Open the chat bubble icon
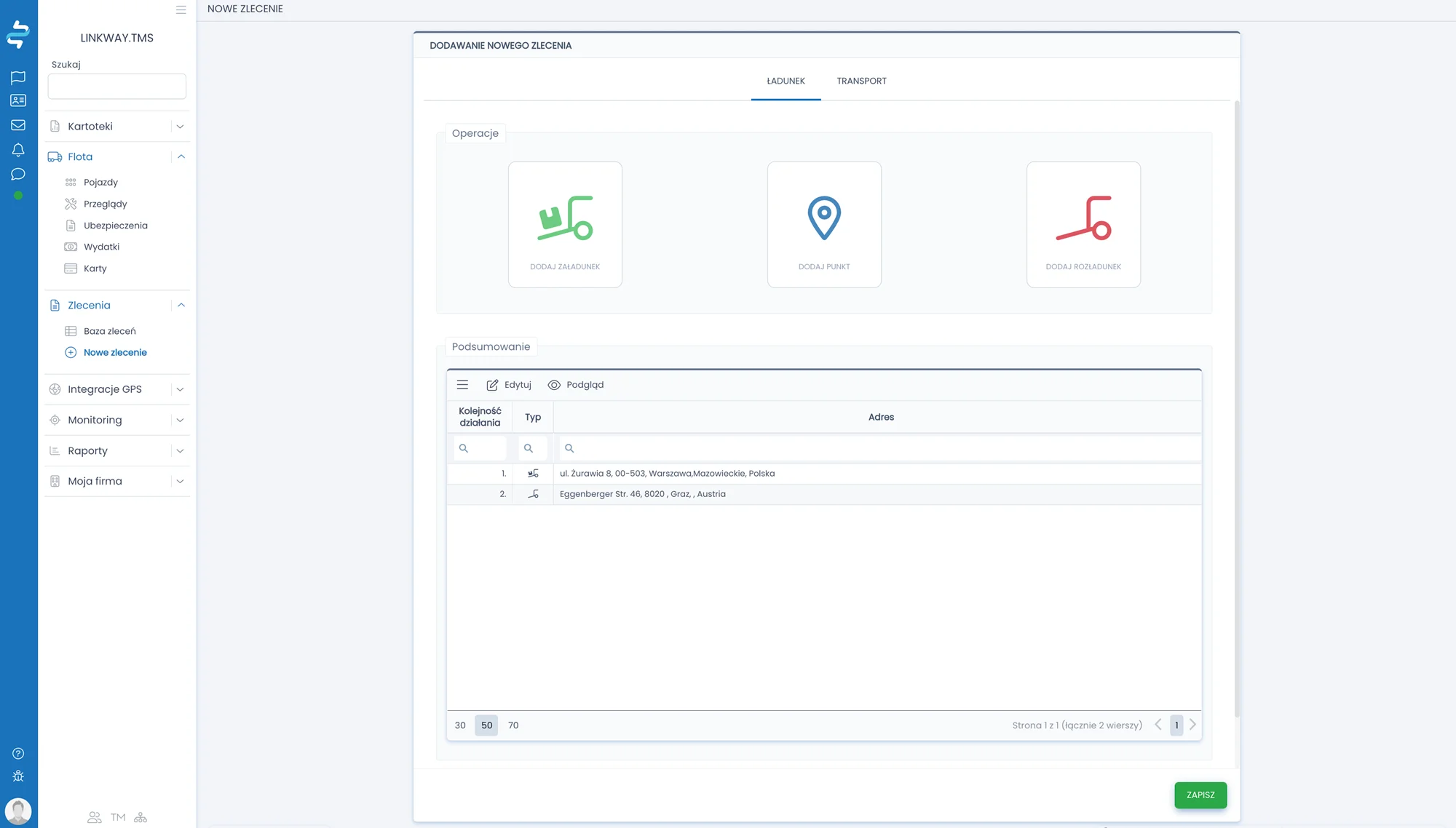This screenshot has height=828, width=1456. [x=18, y=174]
